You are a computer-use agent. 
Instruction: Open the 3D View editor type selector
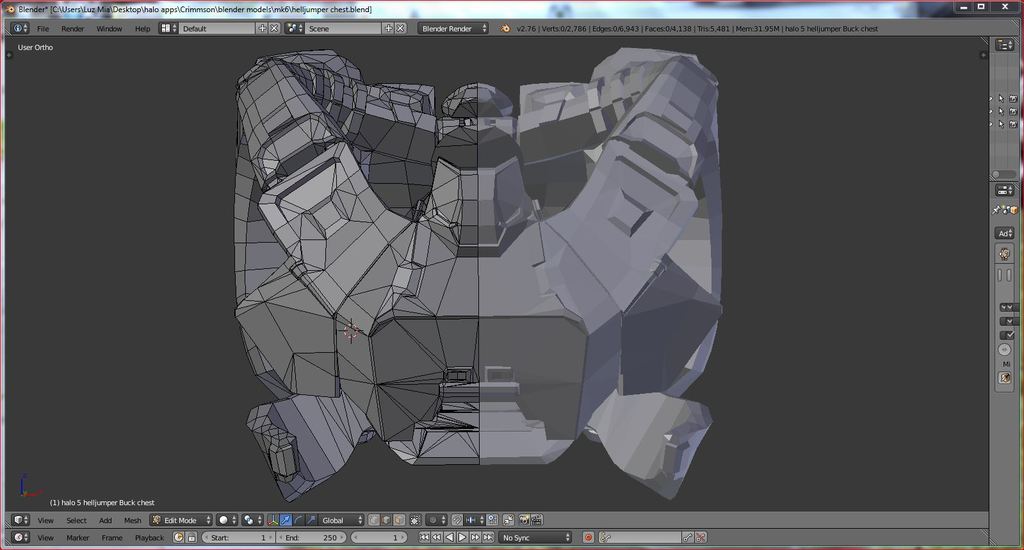point(21,520)
